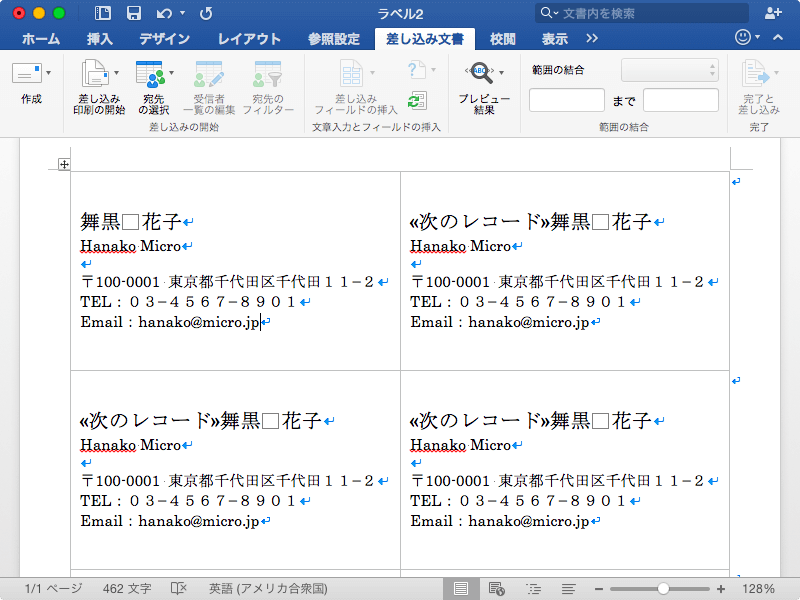Open the プレビュー結果 dropdown arrow
The width and height of the screenshot is (800, 600).
click(x=502, y=73)
